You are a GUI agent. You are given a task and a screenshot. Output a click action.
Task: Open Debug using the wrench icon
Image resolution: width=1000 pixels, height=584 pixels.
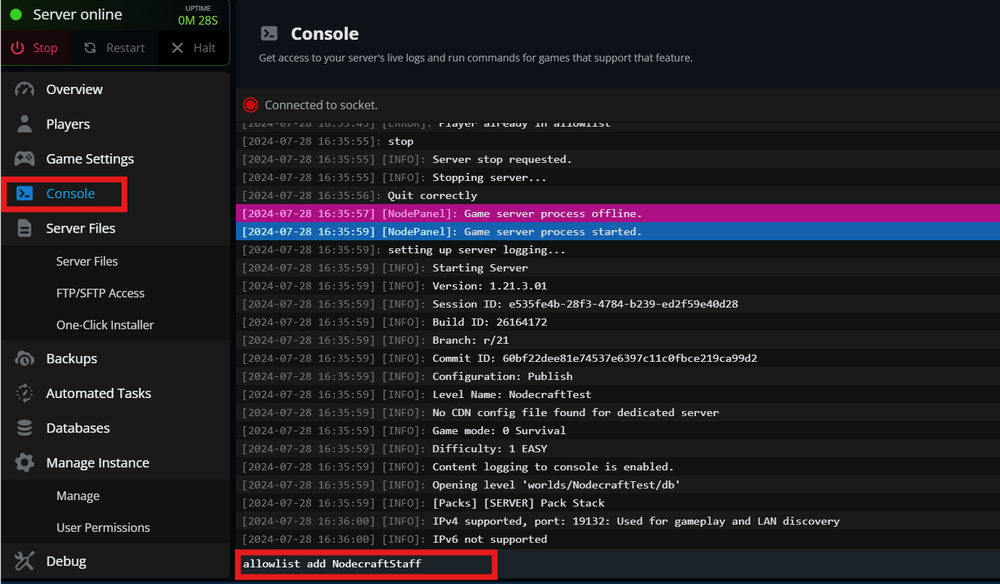coord(23,561)
